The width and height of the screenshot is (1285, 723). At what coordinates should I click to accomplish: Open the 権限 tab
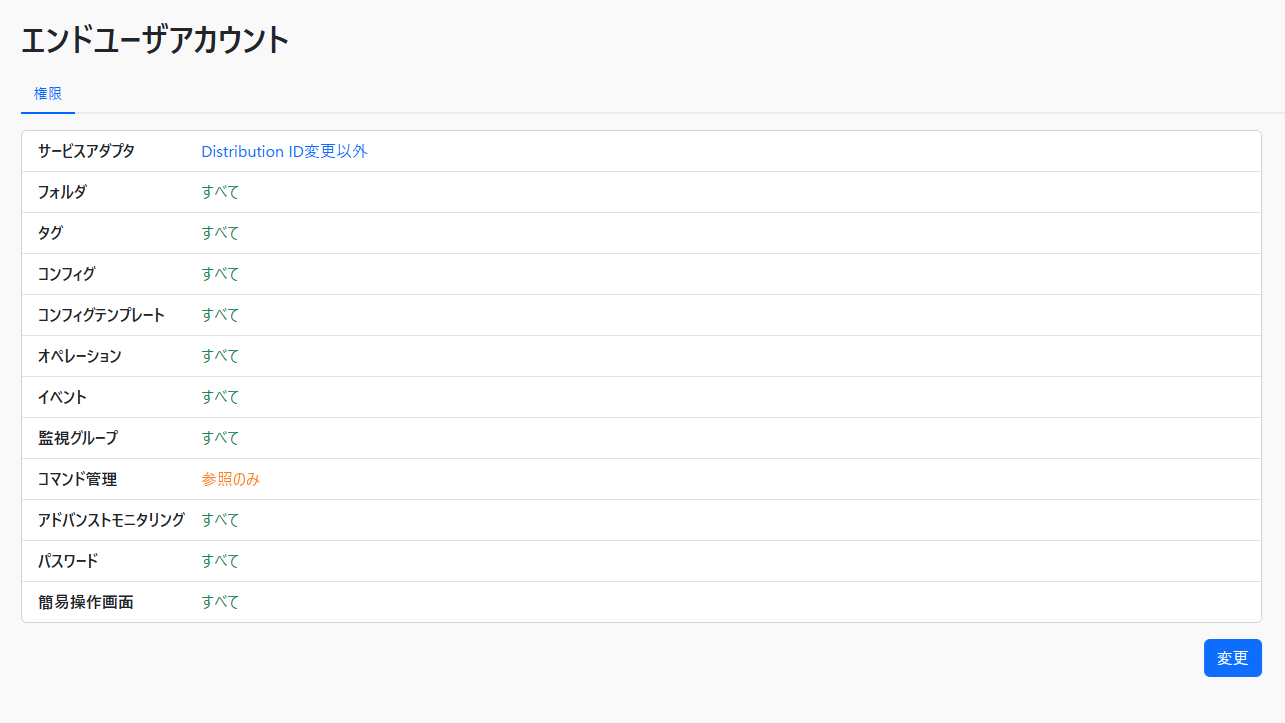pos(48,94)
